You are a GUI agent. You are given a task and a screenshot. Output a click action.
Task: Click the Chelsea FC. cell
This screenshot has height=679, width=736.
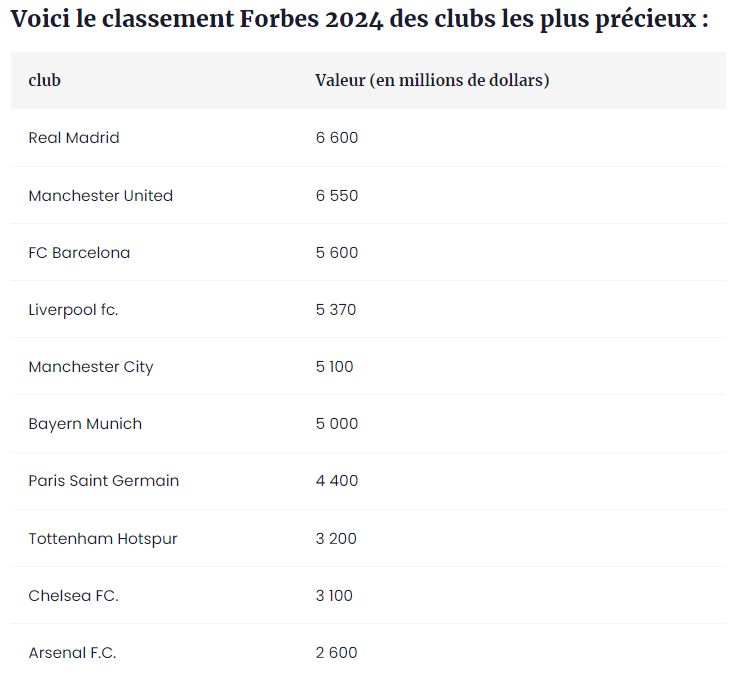(73, 596)
